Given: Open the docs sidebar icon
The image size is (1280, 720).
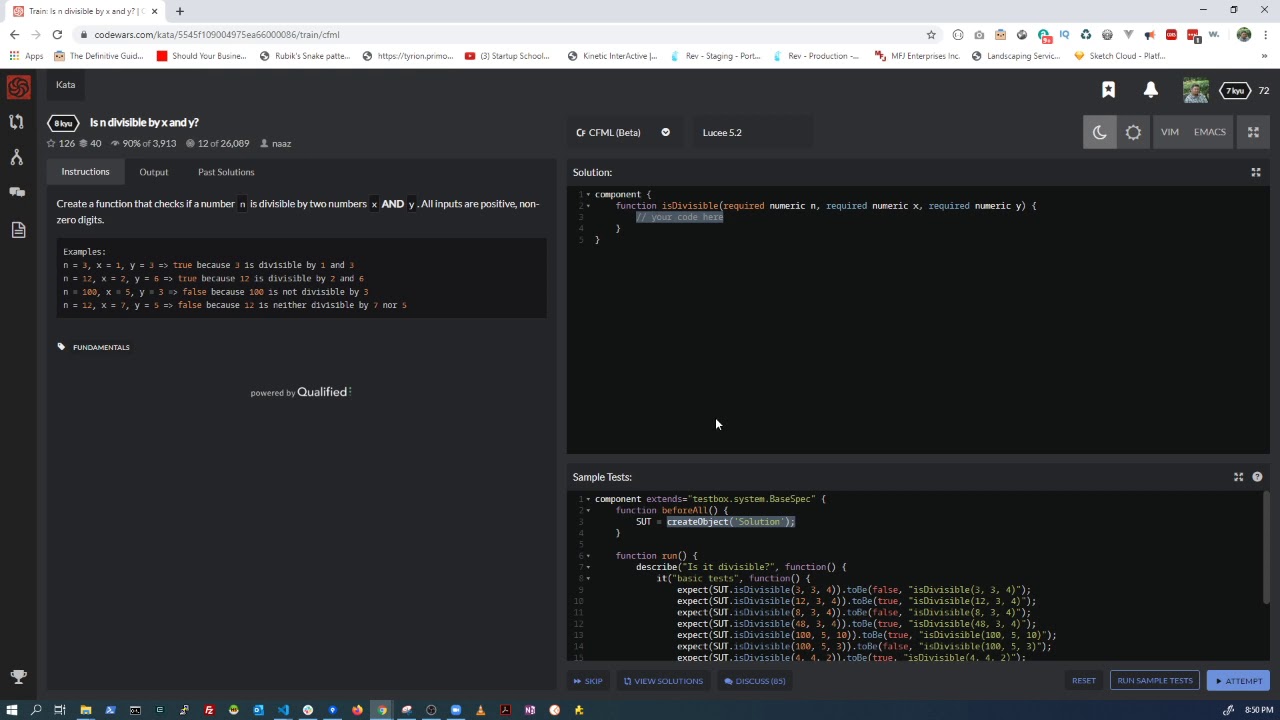Looking at the screenshot, I should 17,229.
